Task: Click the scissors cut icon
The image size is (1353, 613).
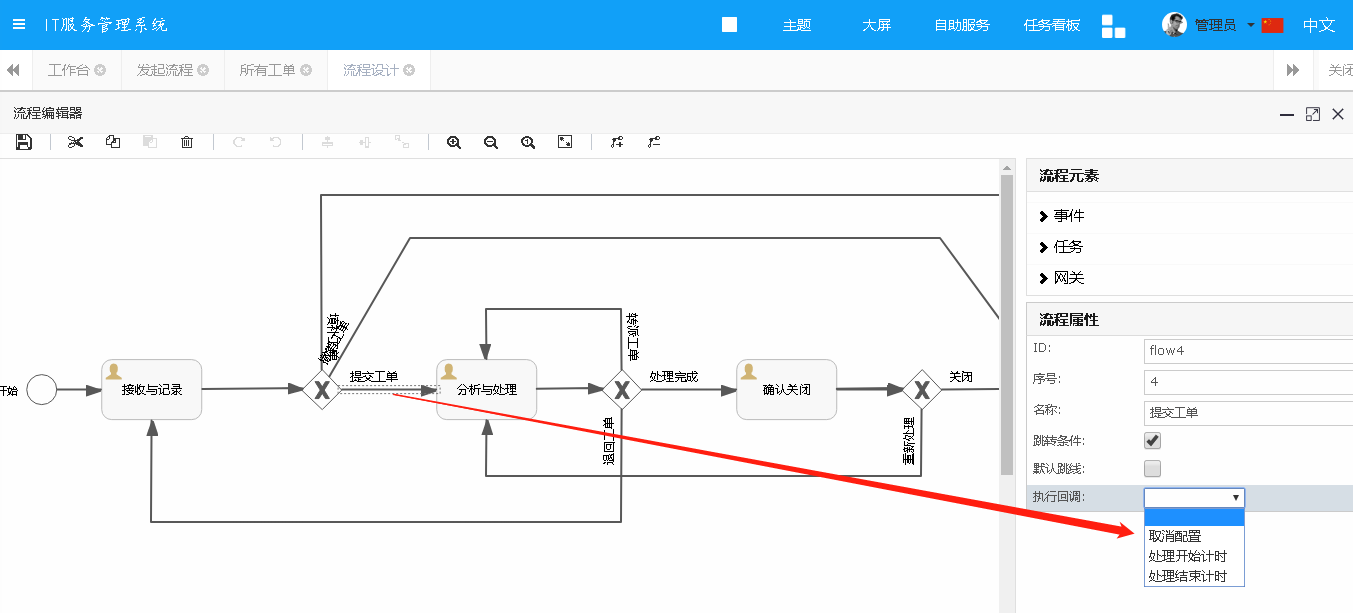Action: [75, 142]
